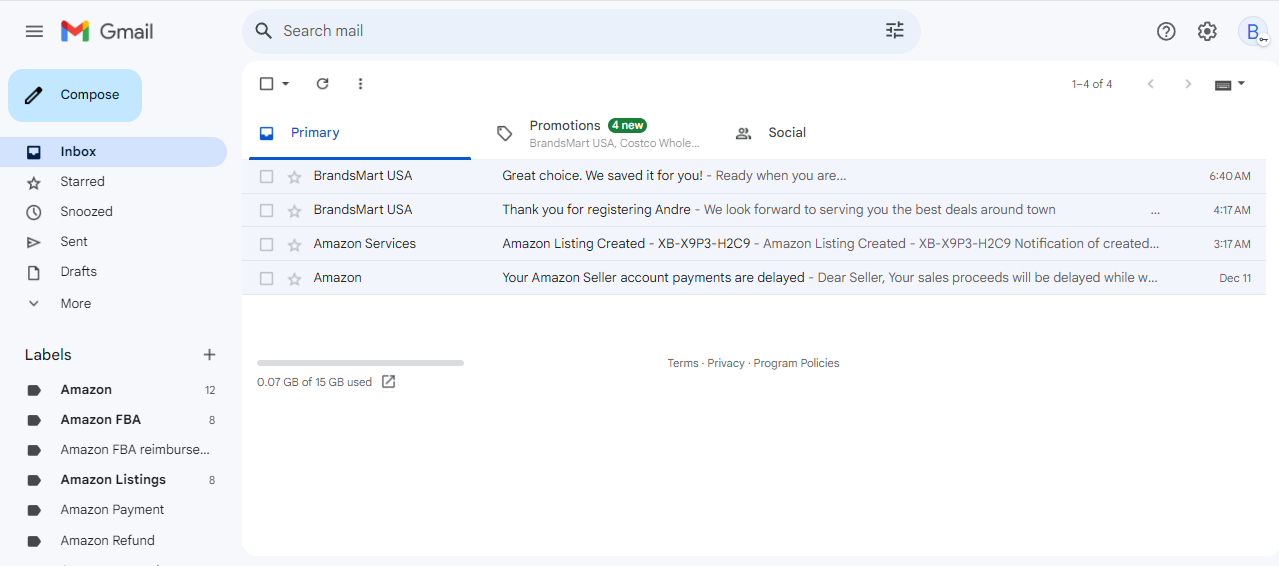Click the 1–4 of 4 count
1279x566 pixels.
[1092, 84]
